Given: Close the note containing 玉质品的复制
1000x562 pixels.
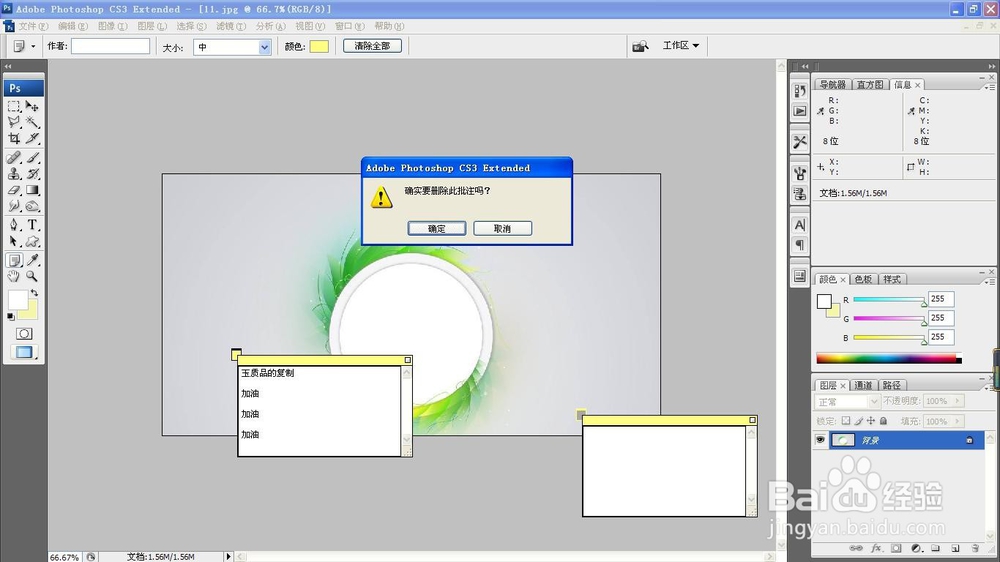Looking at the screenshot, I should pos(408,360).
